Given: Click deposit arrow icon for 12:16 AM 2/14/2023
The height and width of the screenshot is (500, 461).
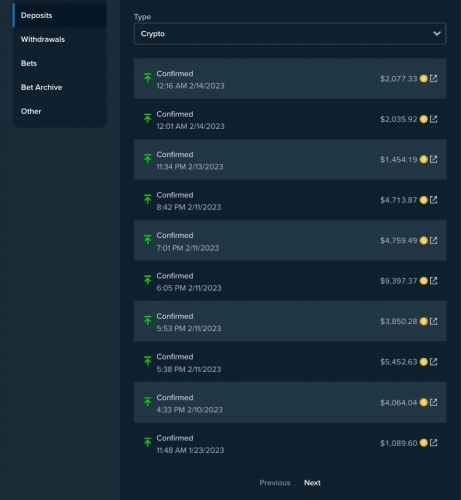Looking at the screenshot, I should click(x=147, y=77).
